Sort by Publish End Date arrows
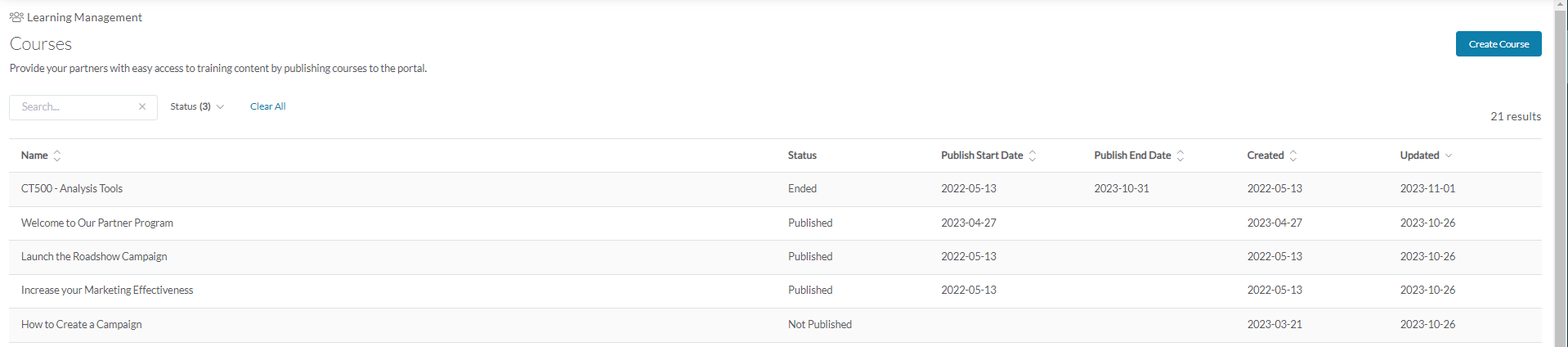Viewport: 1568px width, 347px height. [x=1180, y=155]
